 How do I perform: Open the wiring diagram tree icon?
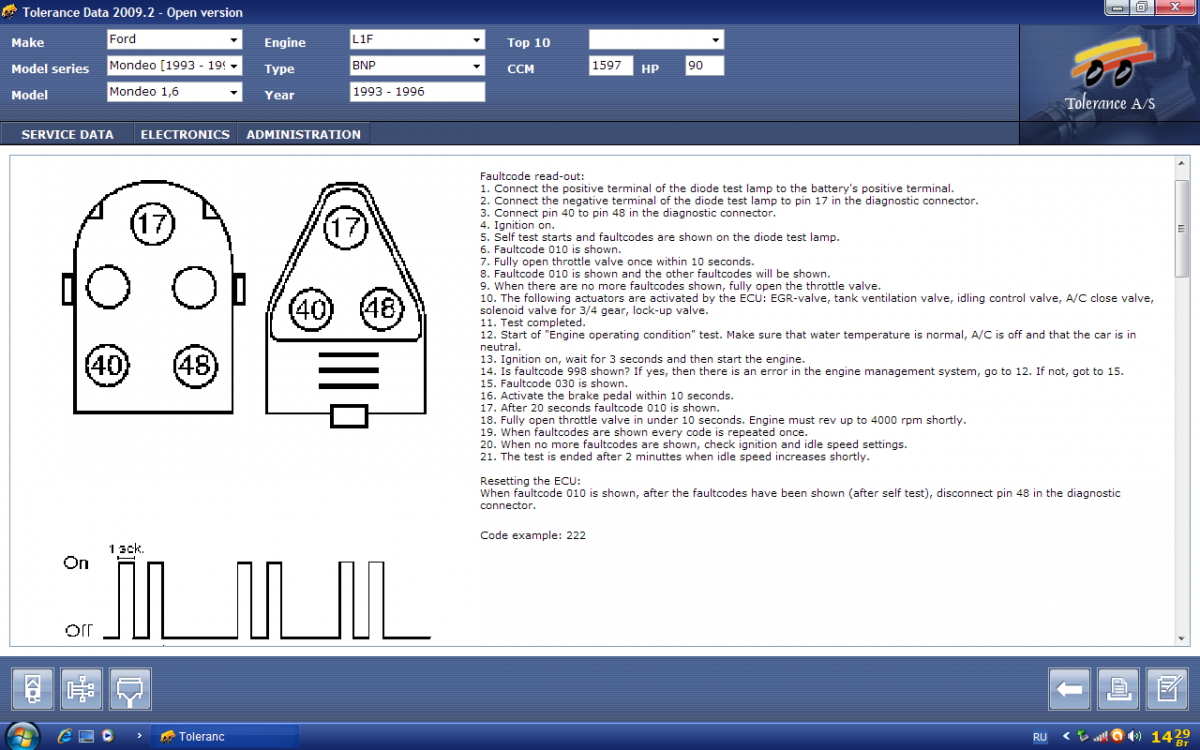click(x=82, y=689)
